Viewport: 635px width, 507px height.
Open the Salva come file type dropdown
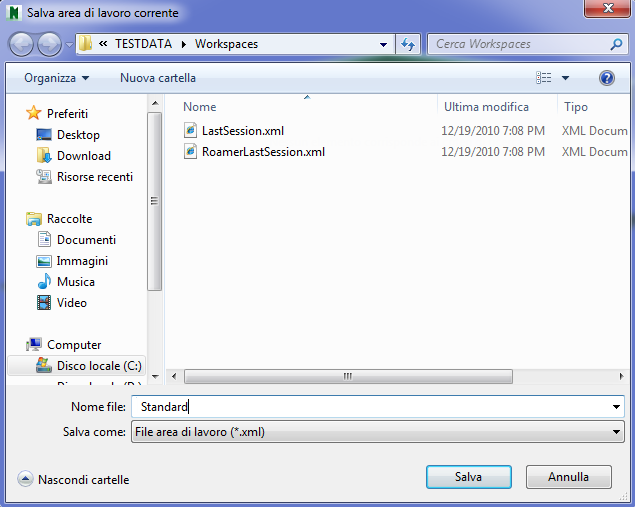(x=377, y=432)
